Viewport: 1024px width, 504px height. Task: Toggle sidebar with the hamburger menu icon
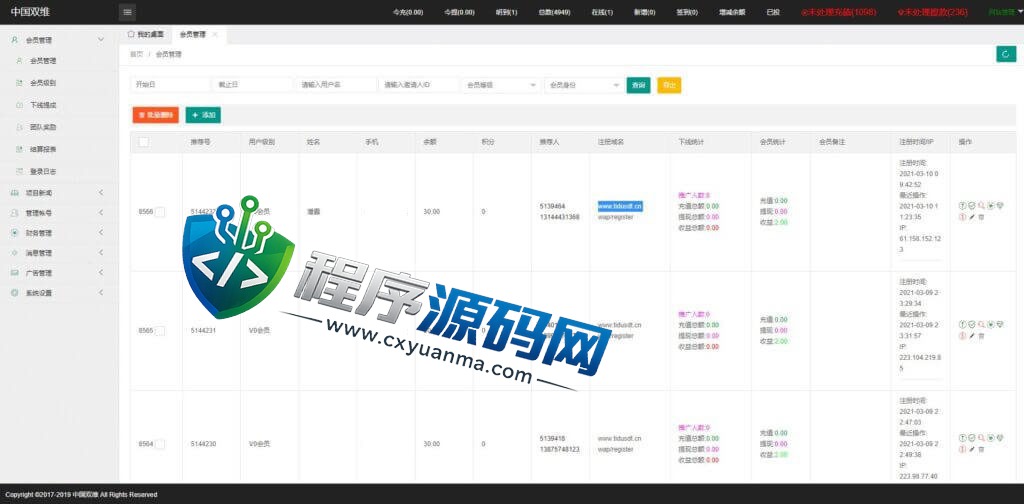pos(127,12)
